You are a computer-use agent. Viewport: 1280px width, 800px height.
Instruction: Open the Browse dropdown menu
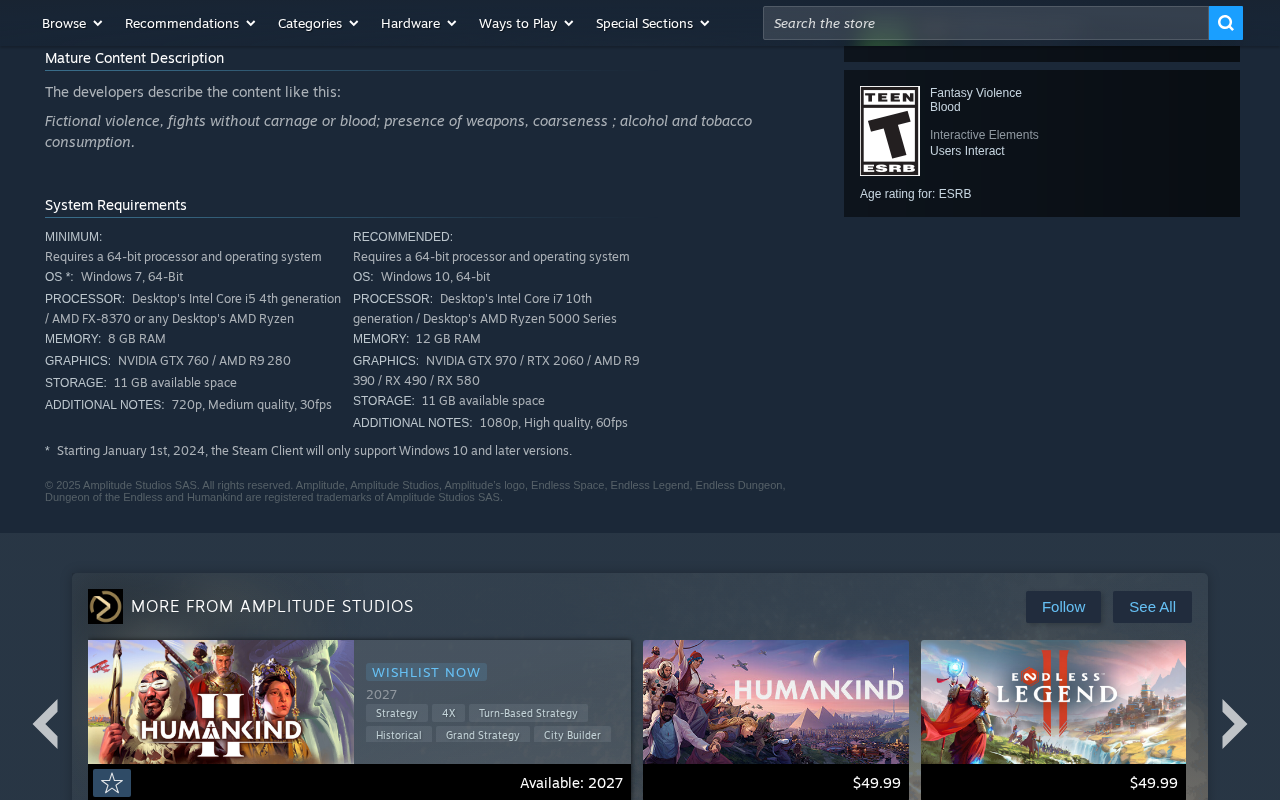coord(72,23)
